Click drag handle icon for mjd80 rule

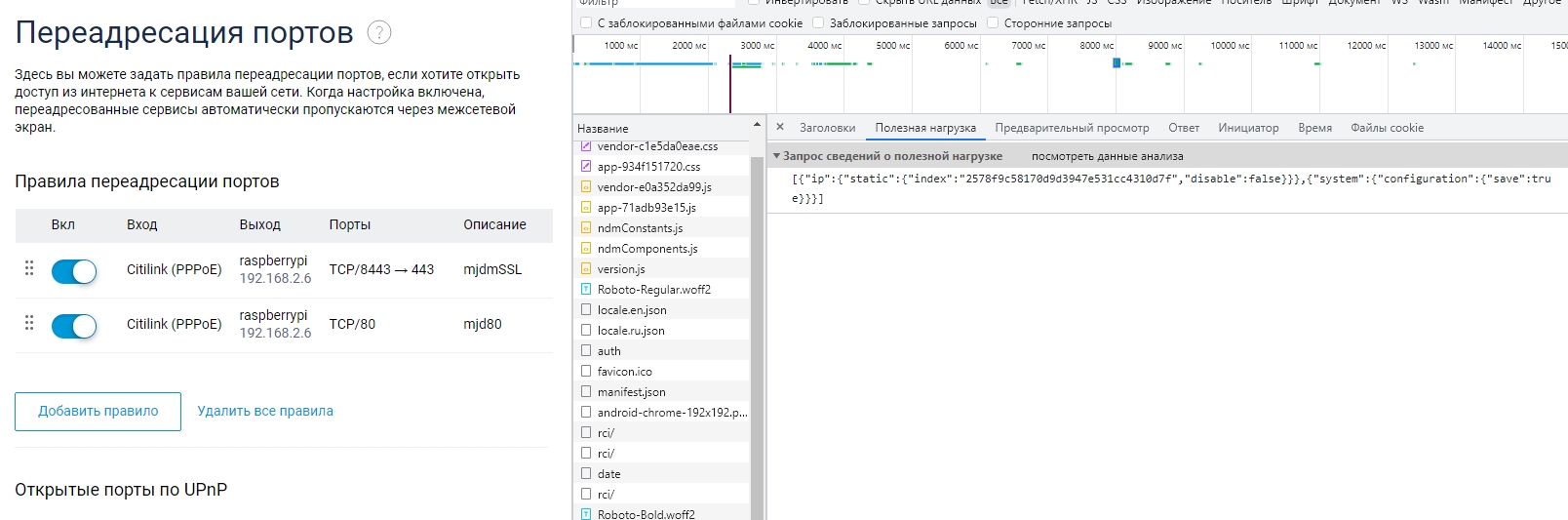tap(29, 323)
